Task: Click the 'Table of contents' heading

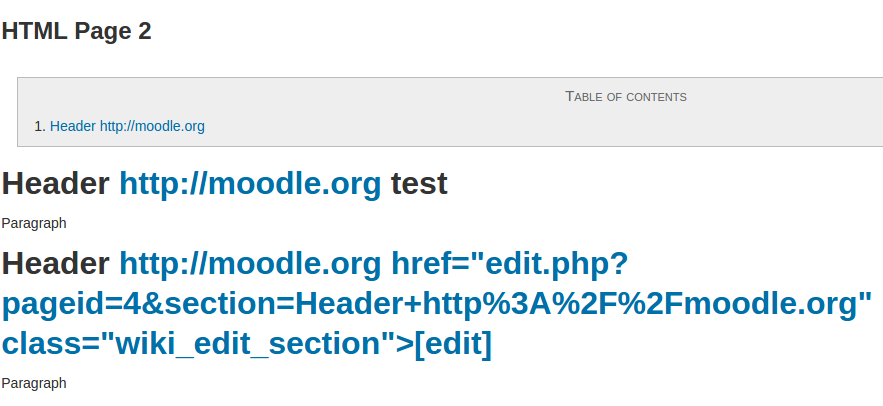Action: 626,96
